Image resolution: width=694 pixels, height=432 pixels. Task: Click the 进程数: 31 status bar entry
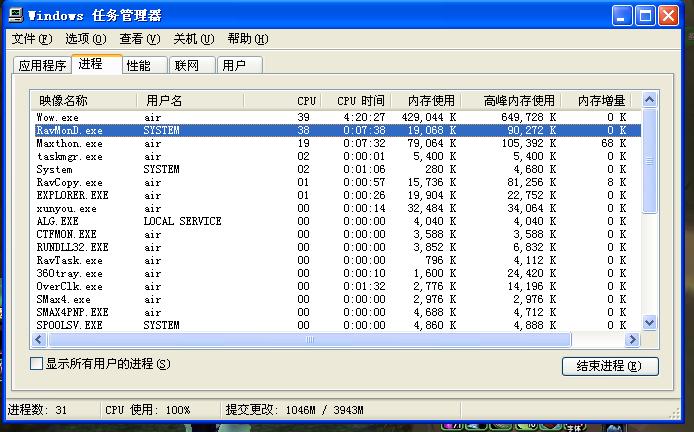click(x=37, y=410)
